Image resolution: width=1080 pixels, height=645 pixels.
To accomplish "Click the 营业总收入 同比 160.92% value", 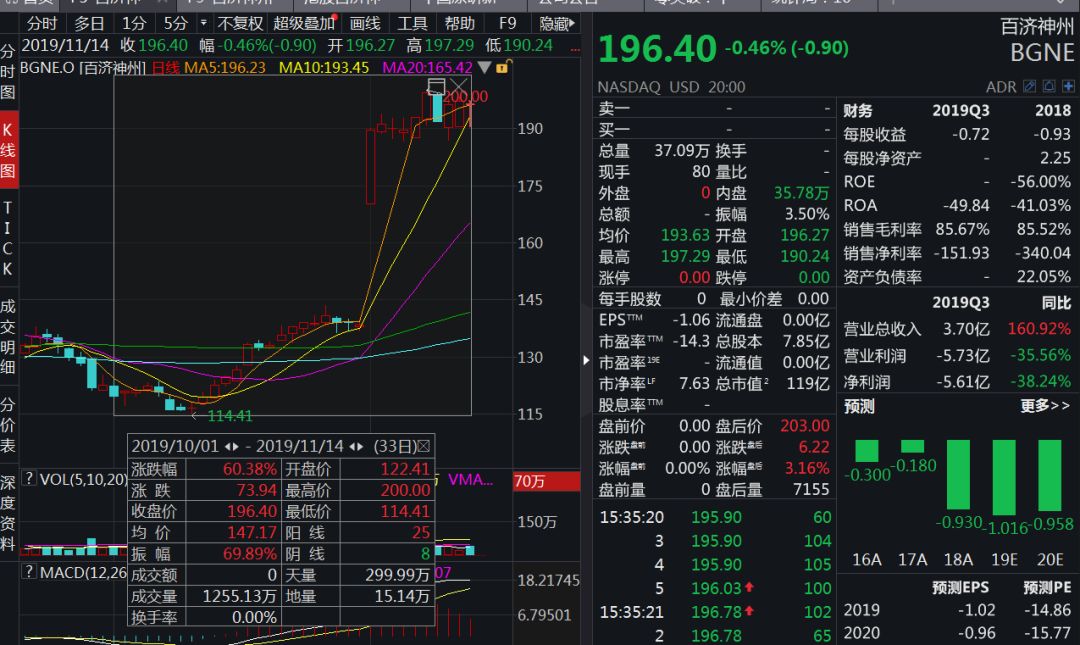I will [1039, 329].
